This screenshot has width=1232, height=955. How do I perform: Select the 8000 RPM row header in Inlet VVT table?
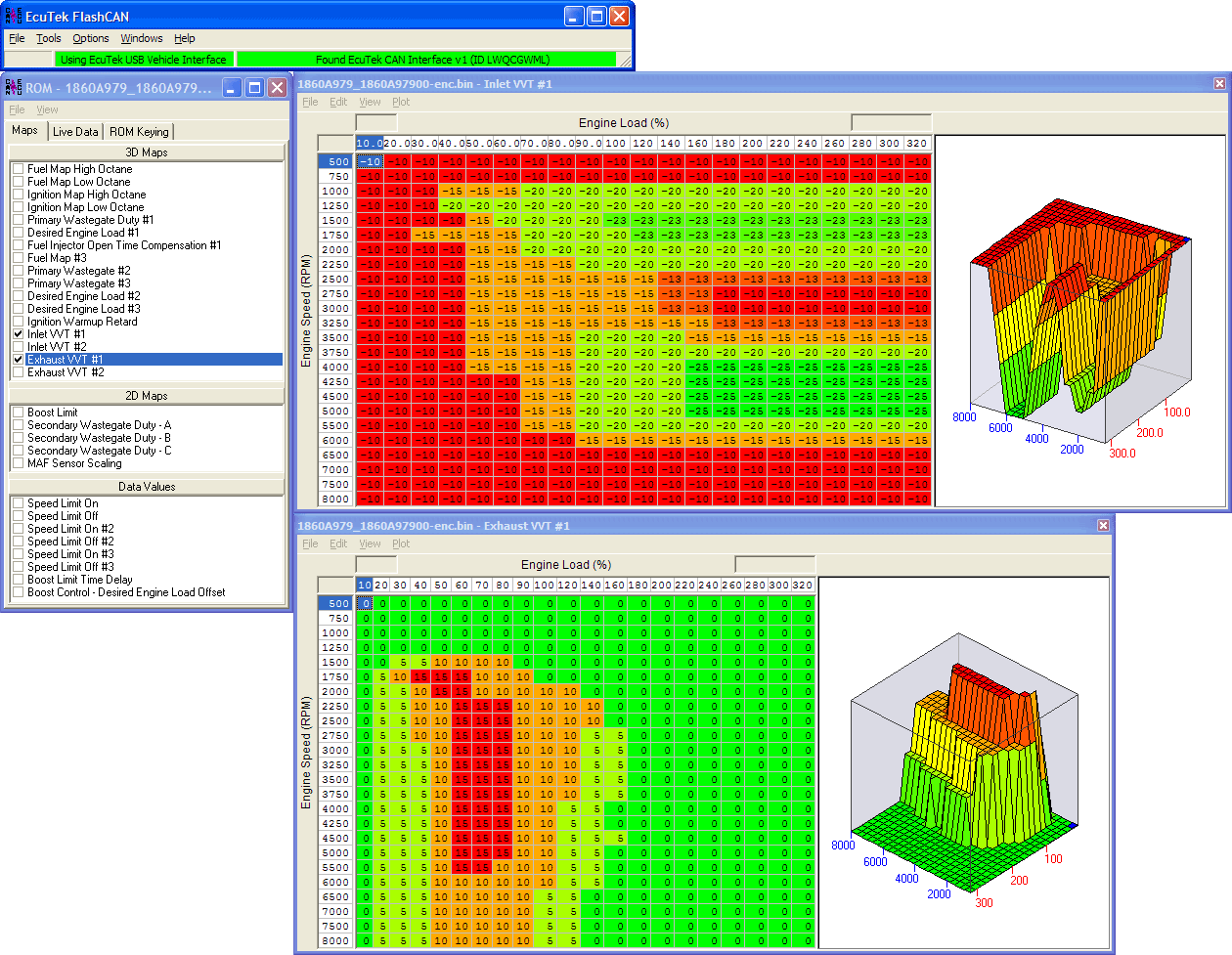click(x=335, y=499)
